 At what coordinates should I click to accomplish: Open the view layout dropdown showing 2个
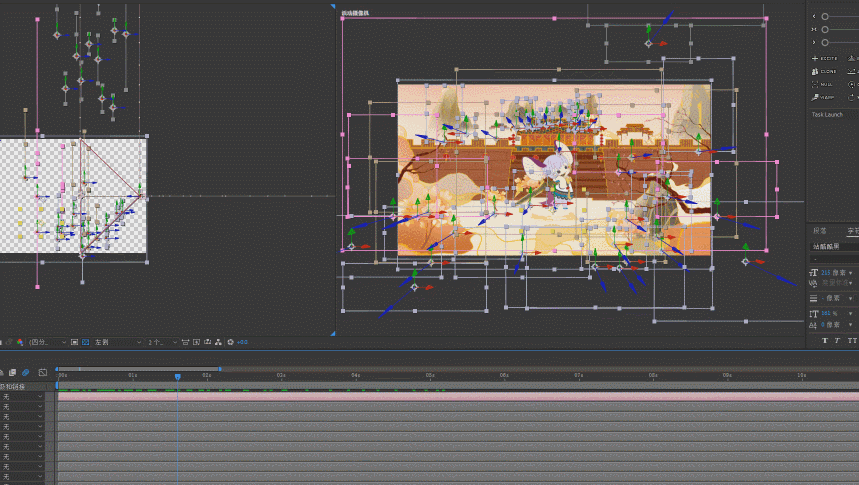pos(162,342)
